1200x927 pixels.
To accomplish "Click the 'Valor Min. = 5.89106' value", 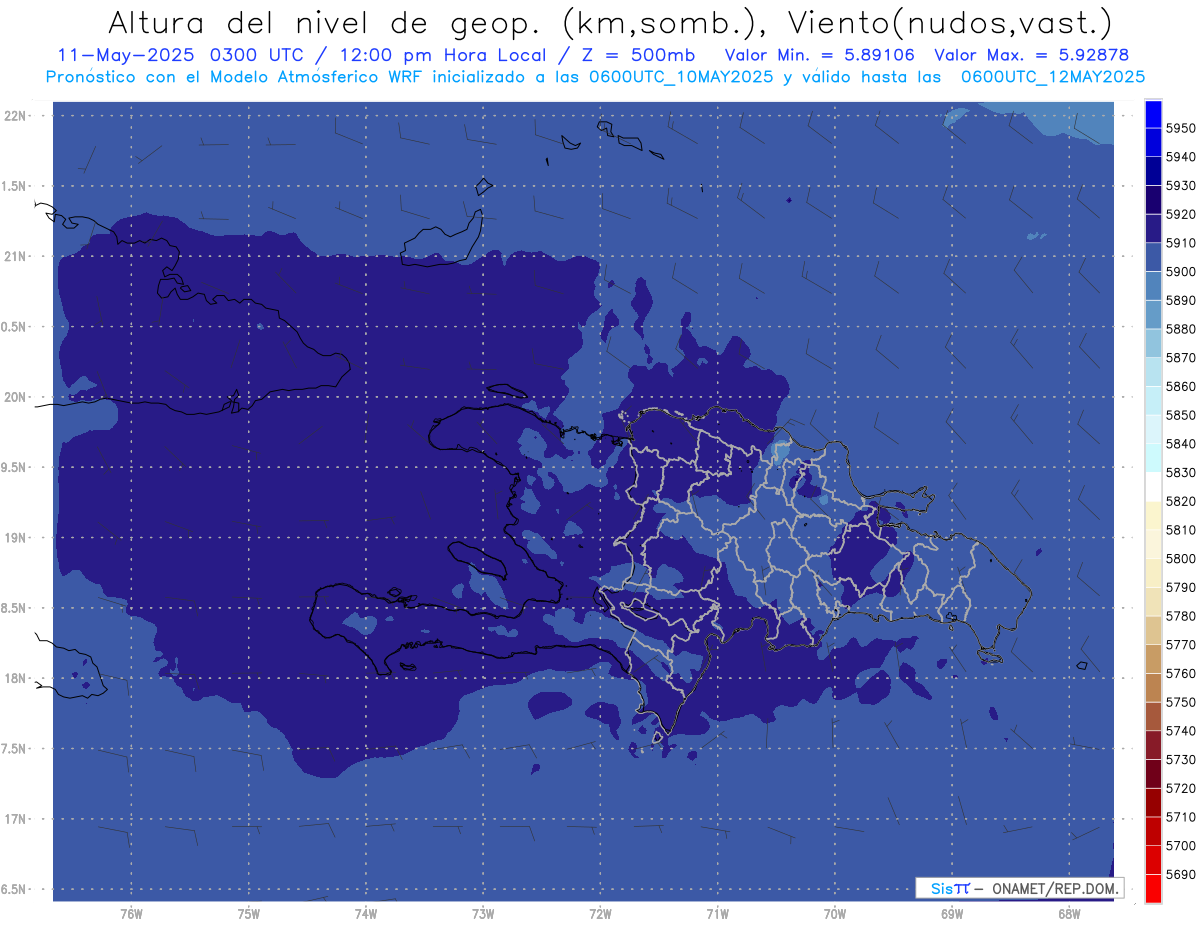I will click(x=819, y=55).
